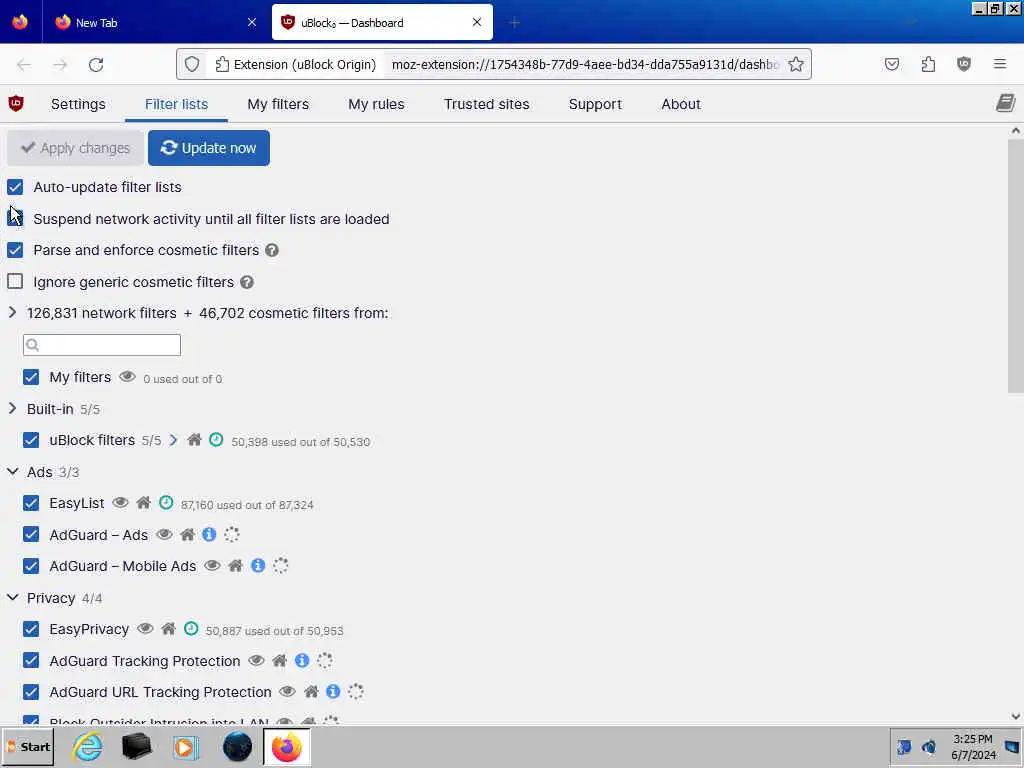Uncheck the AdGuard – Mobile Ads checkbox
The height and width of the screenshot is (768, 1024).
31,566
